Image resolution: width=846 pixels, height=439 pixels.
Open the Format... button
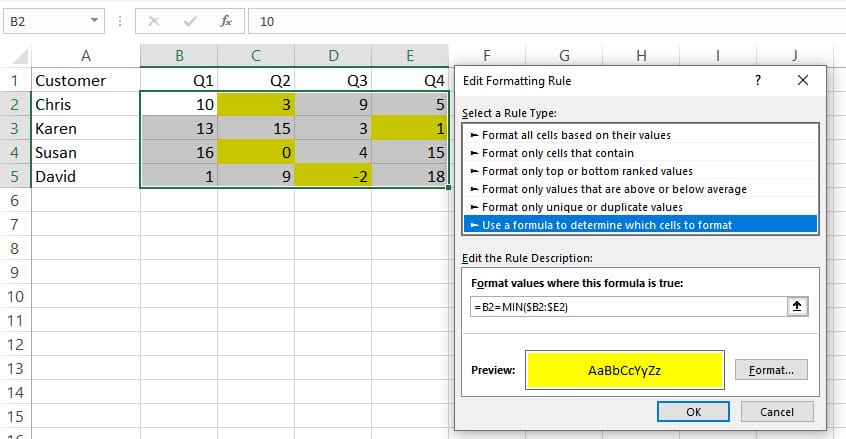point(770,370)
